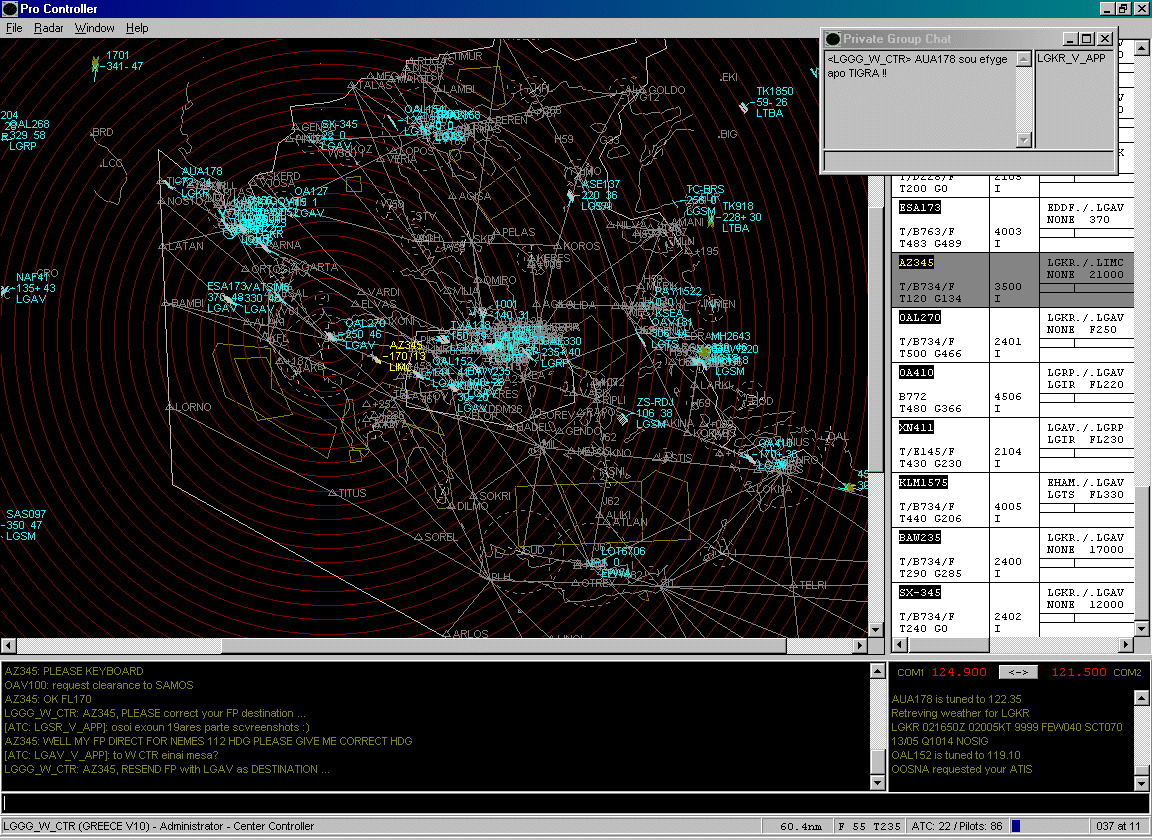This screenshot has width=1152, height=840.
Task: Open the File menu
Action: (14, 28)
